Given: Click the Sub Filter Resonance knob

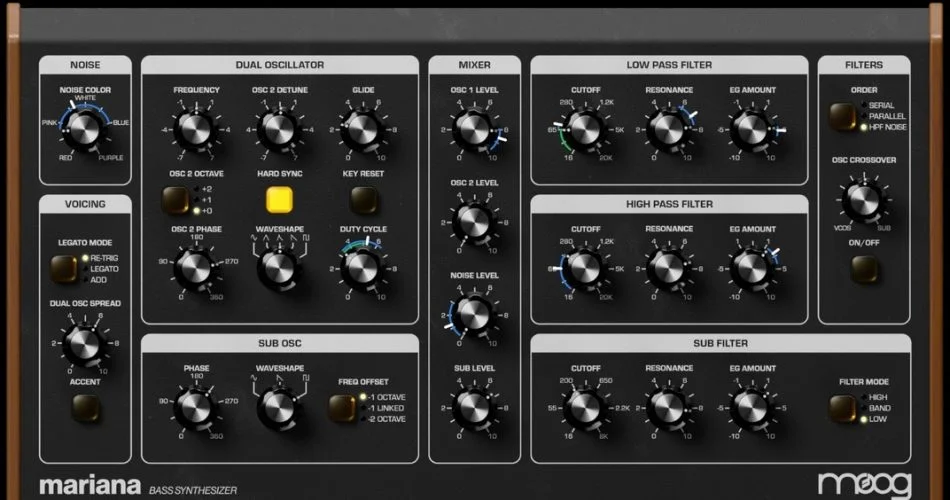Looking at the screenshot, I should click(x=669, y=407).
